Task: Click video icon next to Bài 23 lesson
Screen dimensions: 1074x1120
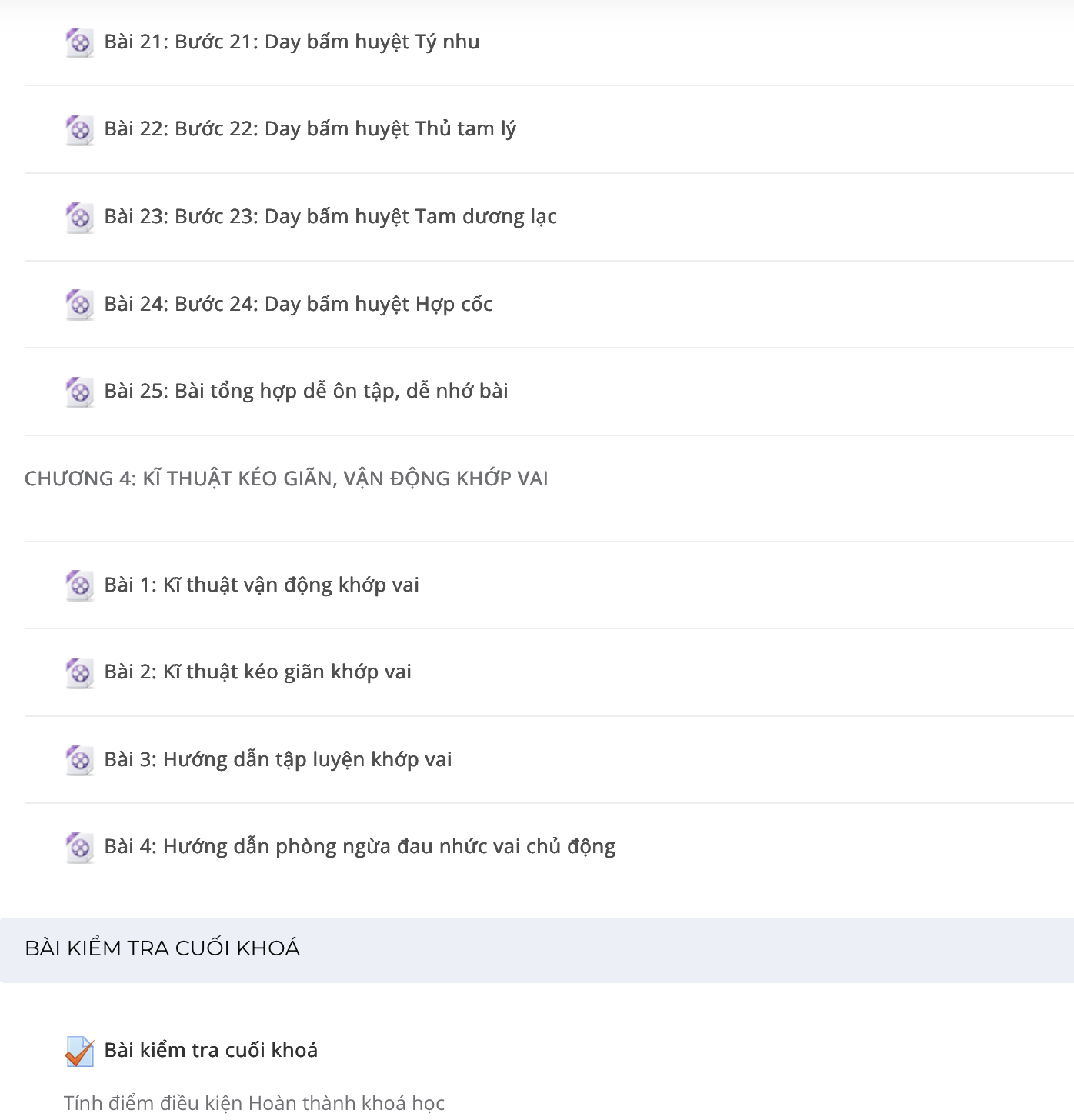Action: [79, 217]
